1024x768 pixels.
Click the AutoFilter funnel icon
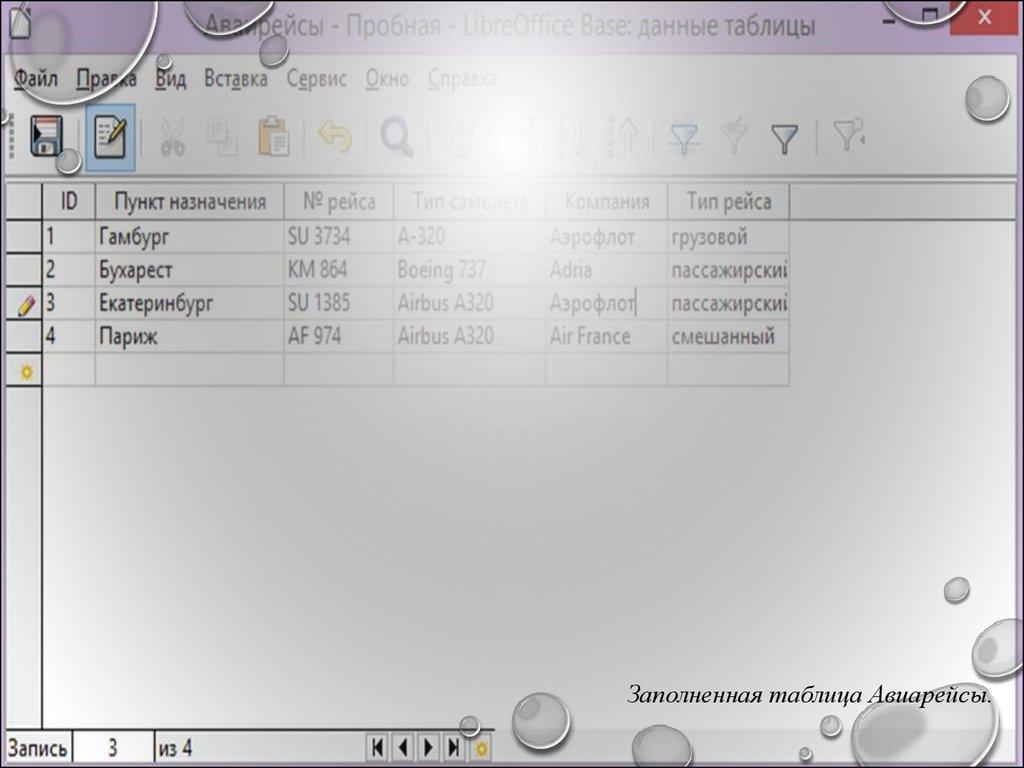(x=684, y=138)
